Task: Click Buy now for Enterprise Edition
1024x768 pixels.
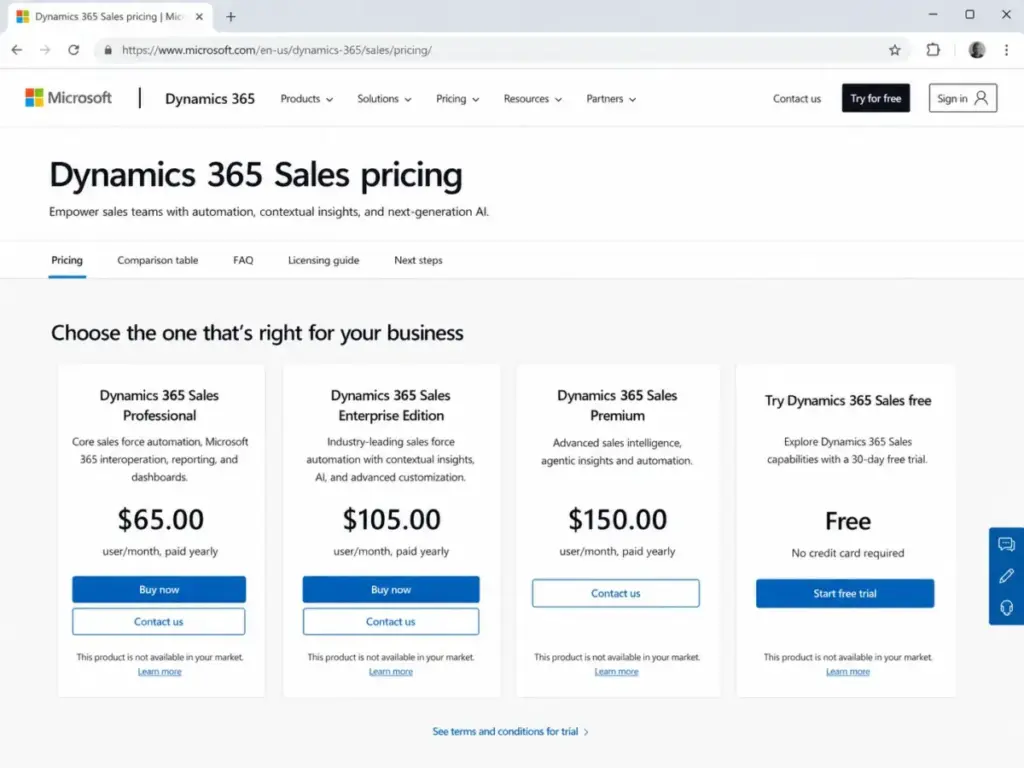Action: (391, 589)
